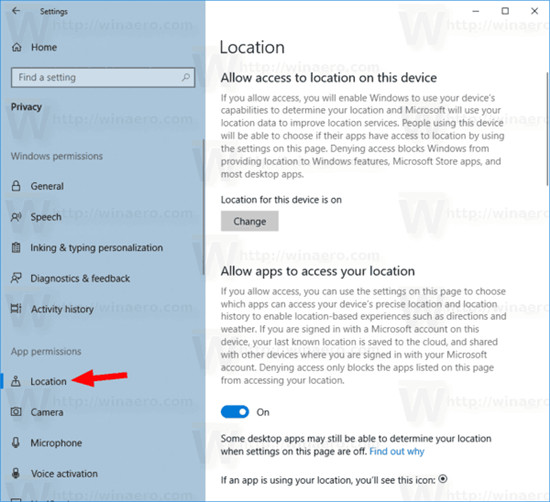Click the Speech icon in sidebar
Screen dimensions: 550x502
(x=16, y=217)
